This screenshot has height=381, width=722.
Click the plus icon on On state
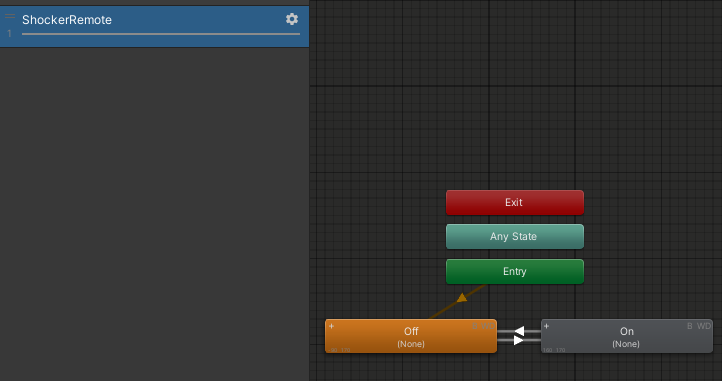(547, 326)
